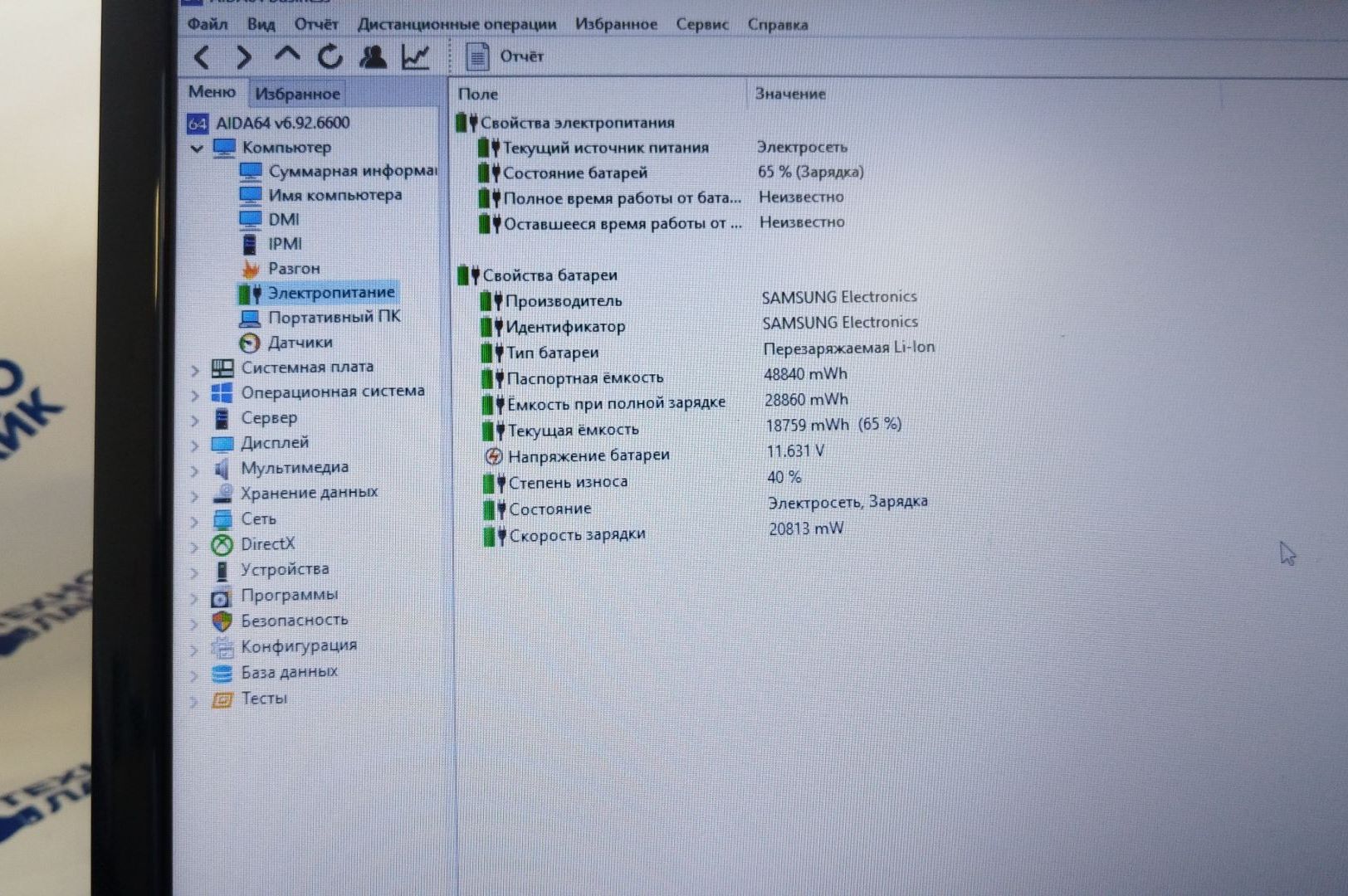Open the graph chart icon in toolbar

click(415, 56)
